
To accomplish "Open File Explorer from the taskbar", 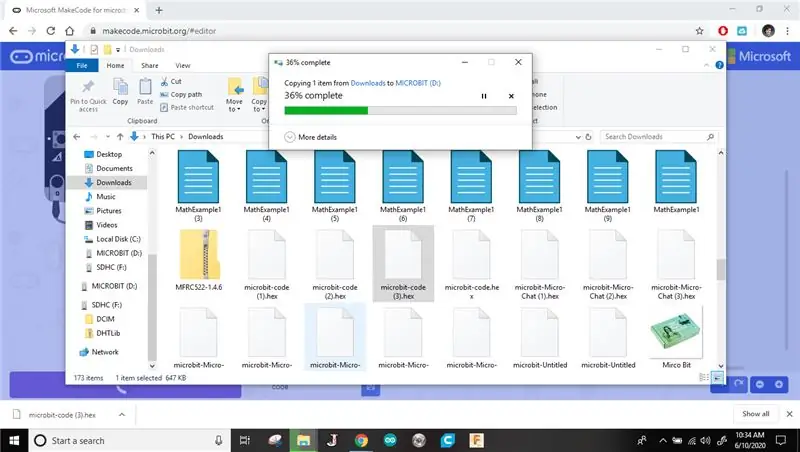I will click(x=304, y=440).
